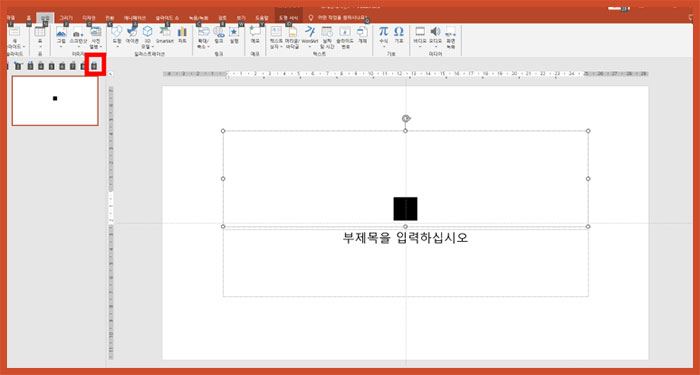The width and height of the screenshot is (700, 375).
Task: Click the horizontal ruler above the slide
Action: click(x=405, y=74)
